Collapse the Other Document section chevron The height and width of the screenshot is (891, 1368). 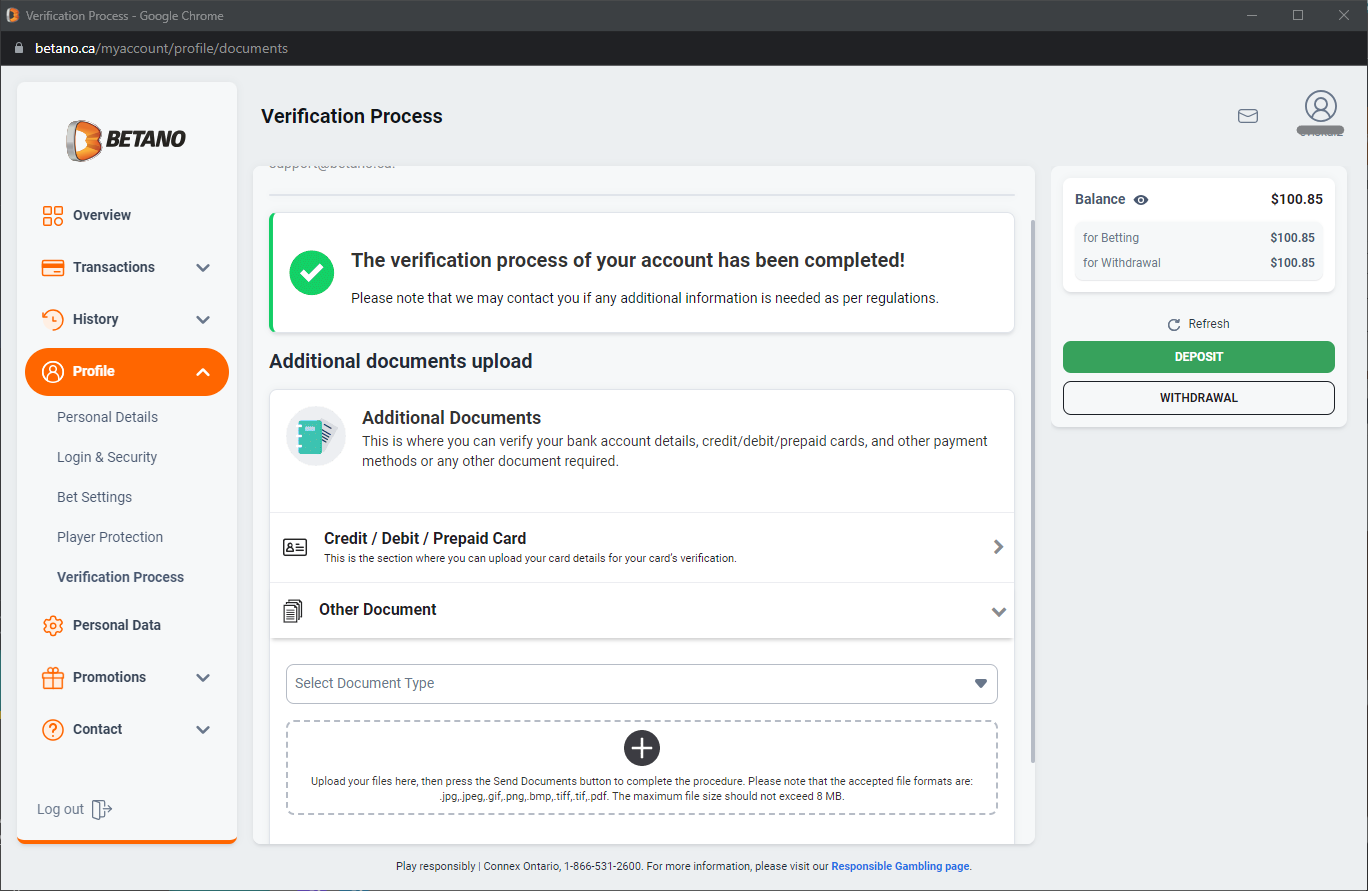(x=998, y=611)
